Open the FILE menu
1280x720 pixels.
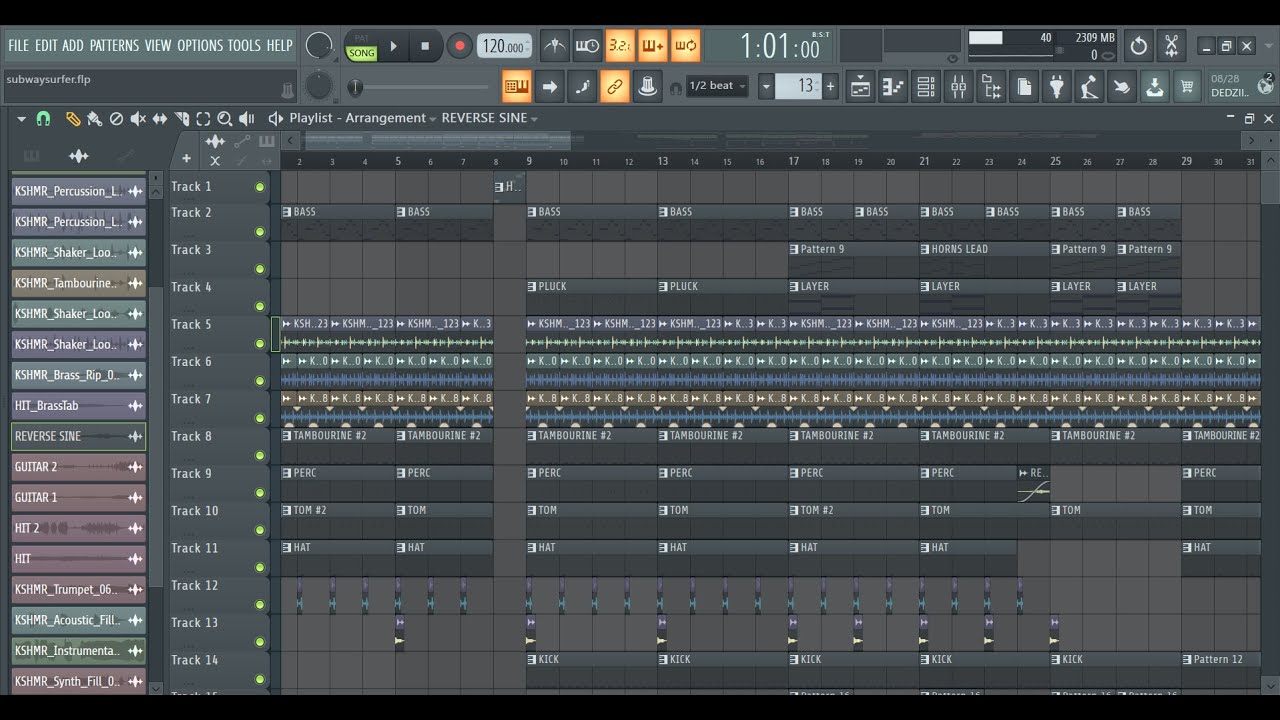pyautogui.click(x=19, y=45)
